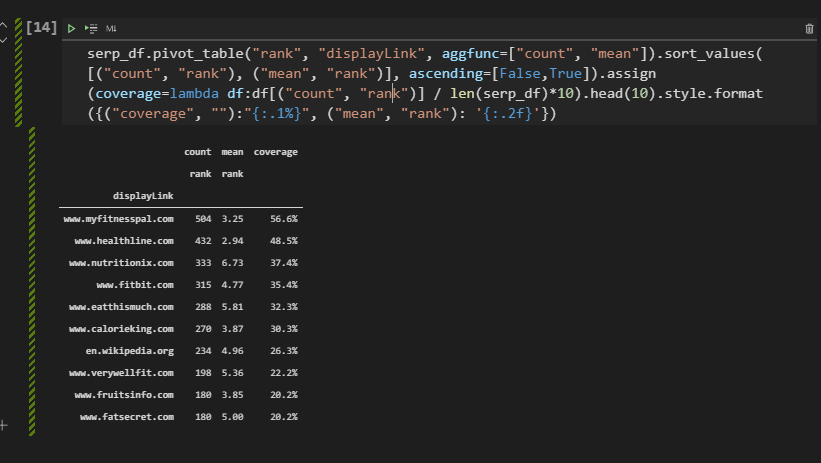
Task: Click the count value 270
Action: [203, 329]
